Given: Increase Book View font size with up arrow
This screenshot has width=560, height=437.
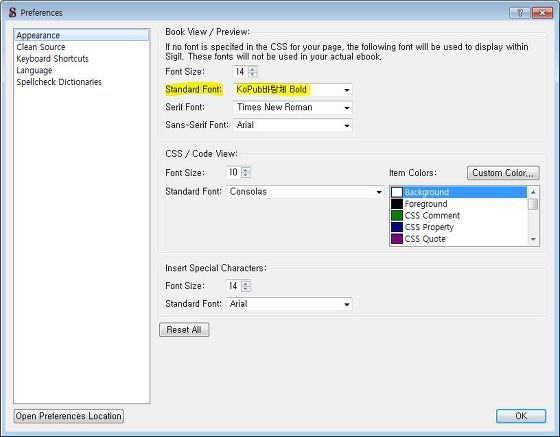Looking at the screenshot, I should pyautogui.click(x=252, y=69).
